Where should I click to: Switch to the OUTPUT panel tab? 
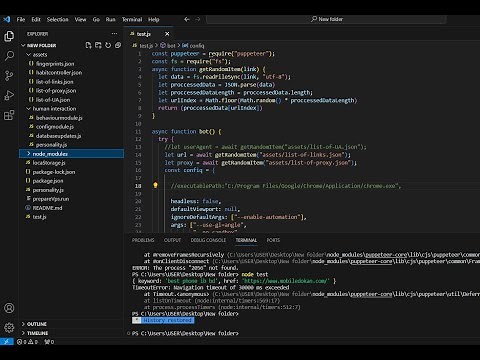pos(172,240)
